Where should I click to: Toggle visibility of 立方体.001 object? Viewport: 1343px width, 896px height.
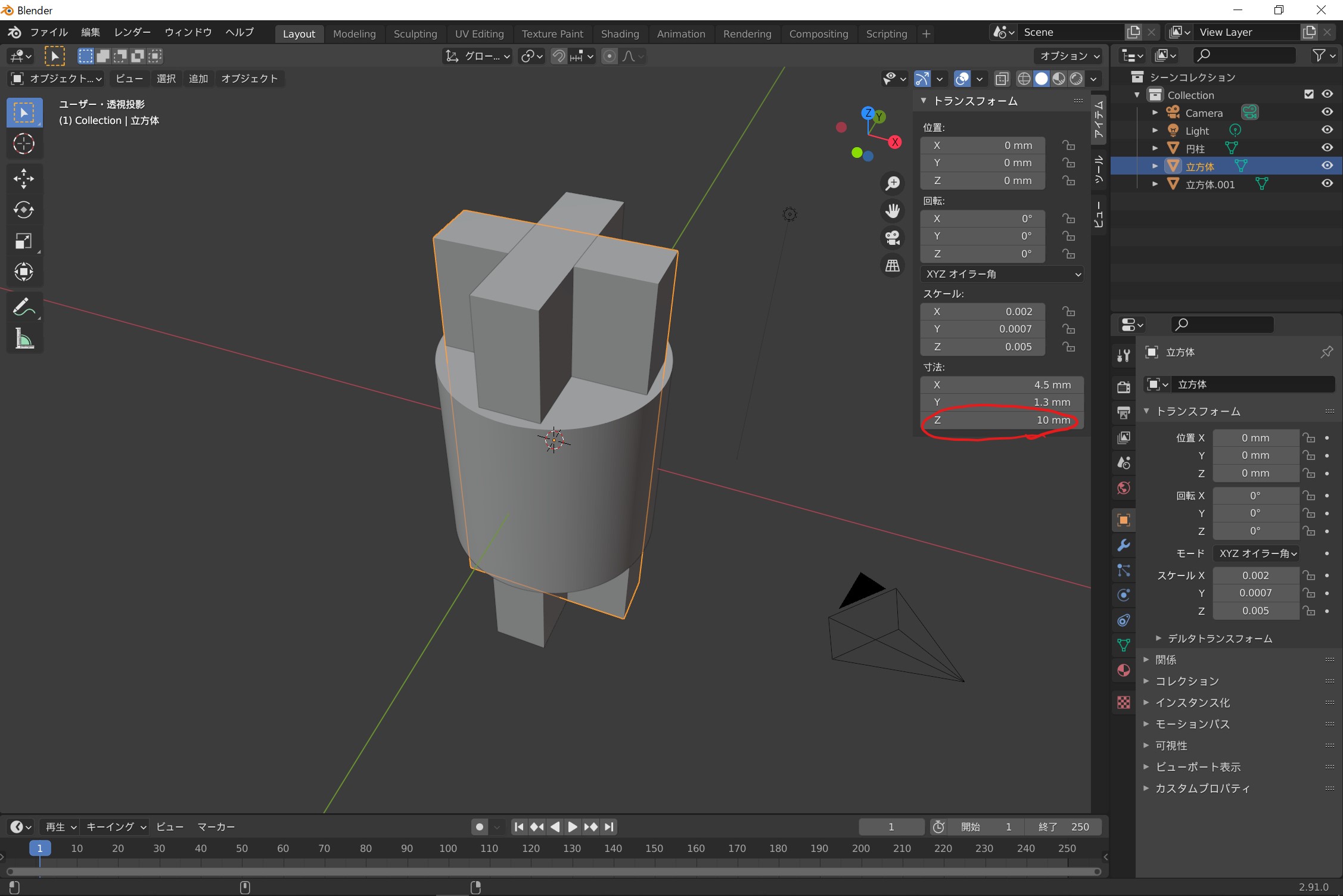(x=1327, y=183)
